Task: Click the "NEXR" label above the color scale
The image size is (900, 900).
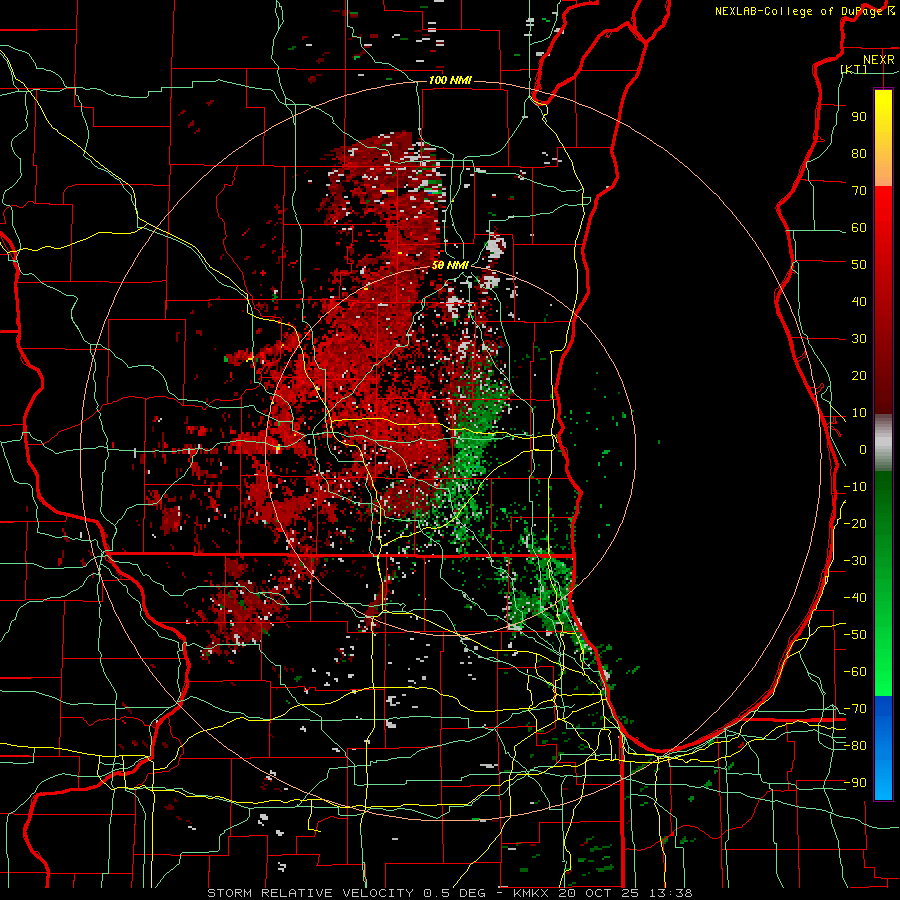Action: point(878,60)
